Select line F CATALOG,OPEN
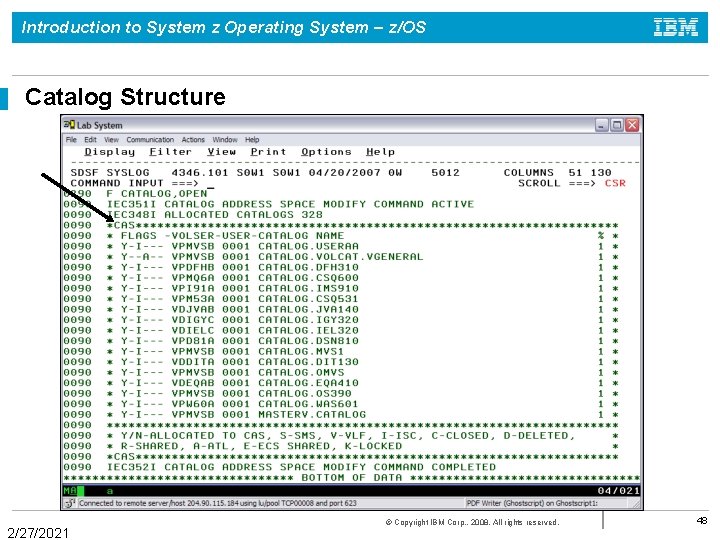The image size is (720, 540). click(x=156, y=194)
